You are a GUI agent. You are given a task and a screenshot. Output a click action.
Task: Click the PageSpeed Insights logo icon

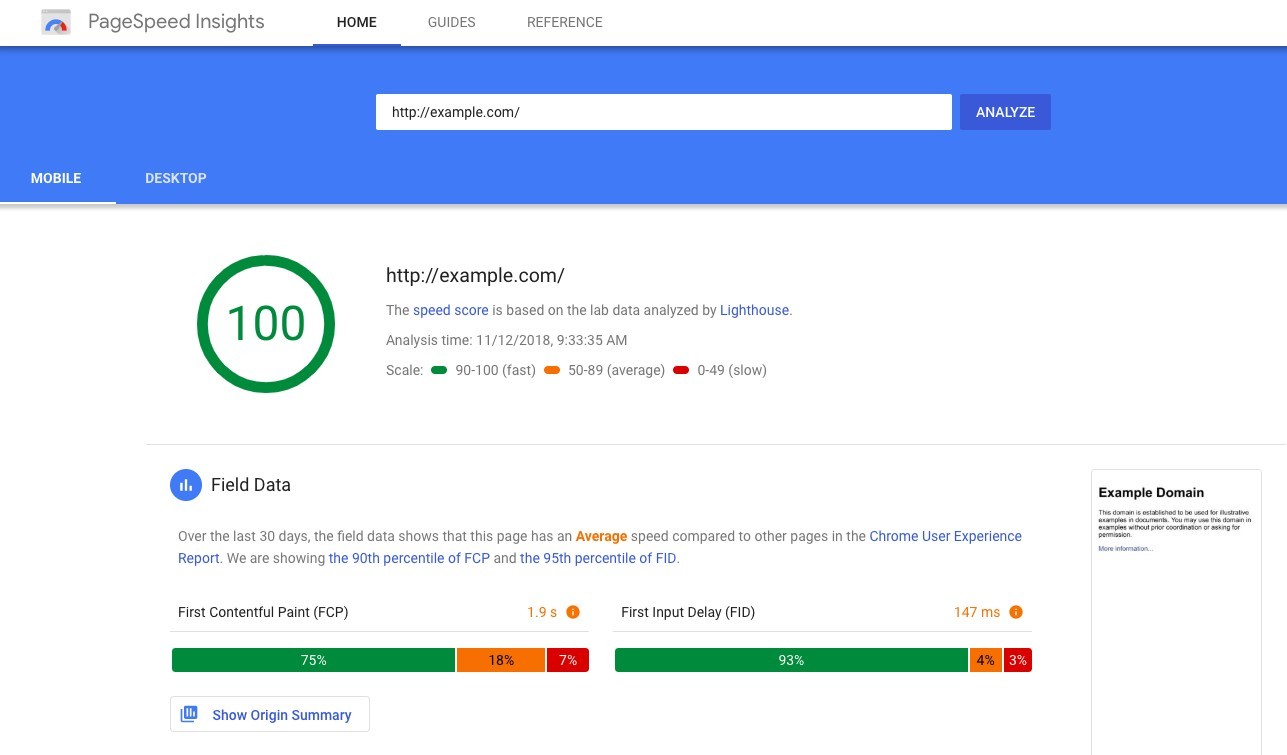point(56,21)
